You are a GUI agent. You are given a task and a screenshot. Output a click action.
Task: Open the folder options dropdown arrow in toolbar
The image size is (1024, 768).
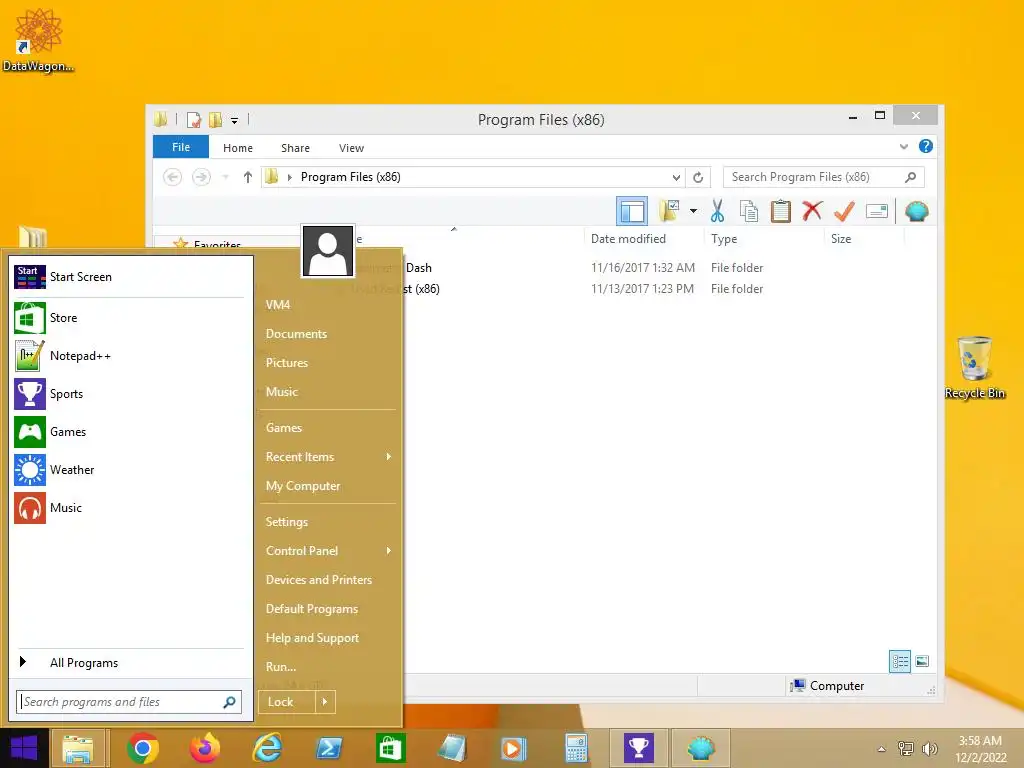point(693,211)
